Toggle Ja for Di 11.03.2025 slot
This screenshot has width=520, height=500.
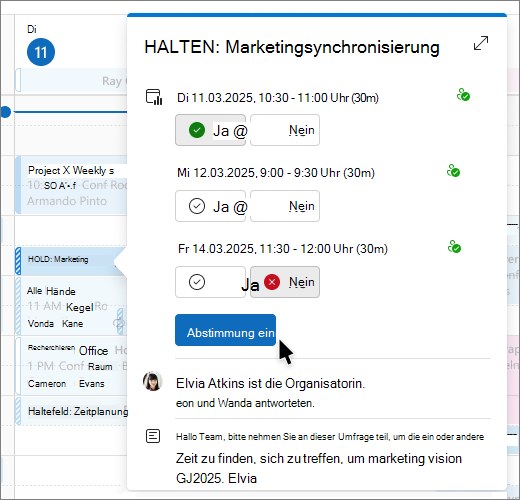pyautogui.click(x=211, y=130)
